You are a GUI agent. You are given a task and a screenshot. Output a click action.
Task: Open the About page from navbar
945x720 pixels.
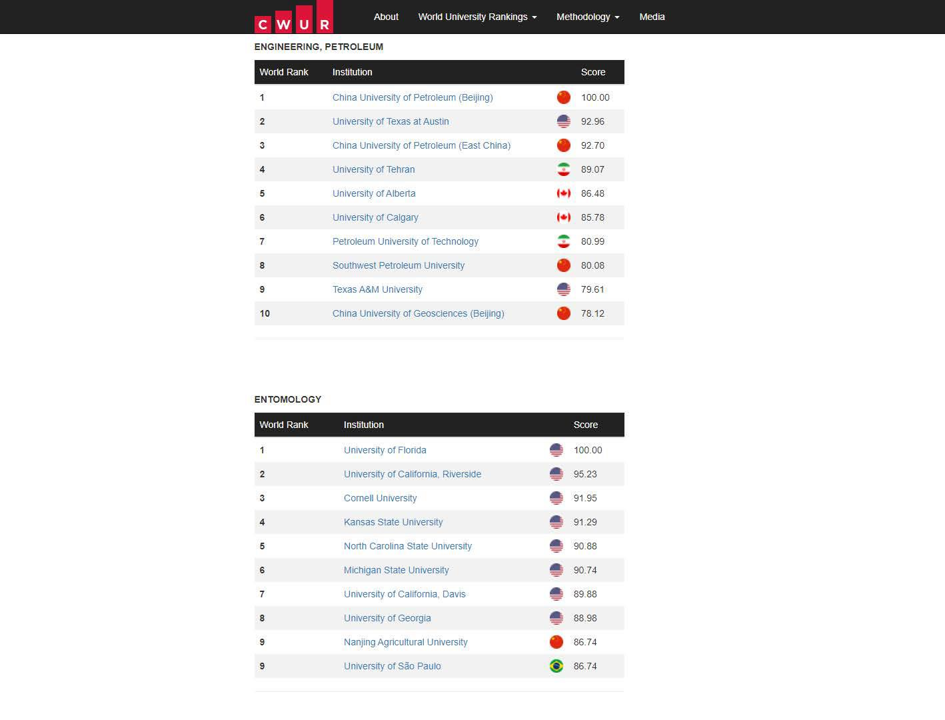[x=386, y=17]
